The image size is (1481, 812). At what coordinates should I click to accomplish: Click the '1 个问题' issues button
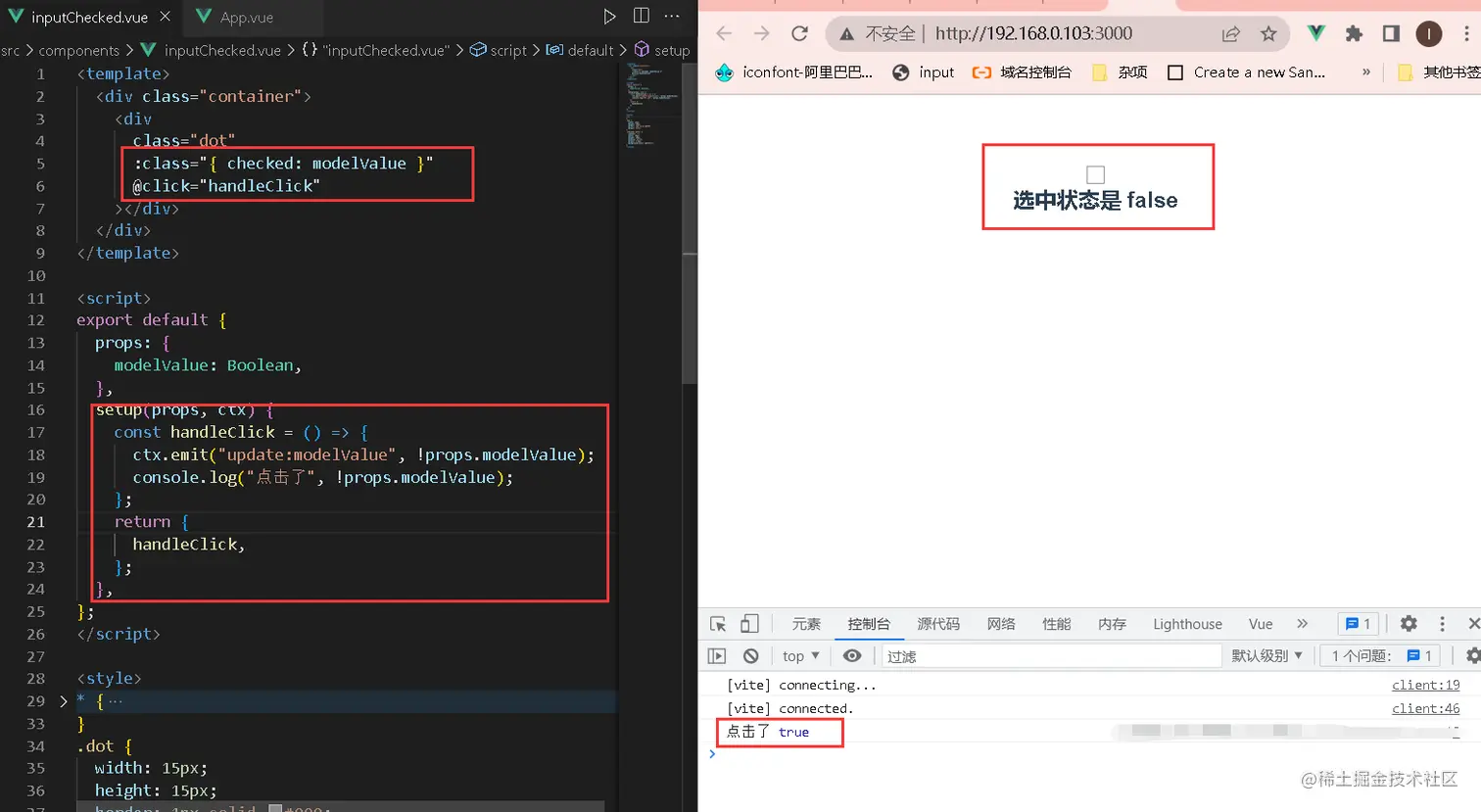point(1381,656)
